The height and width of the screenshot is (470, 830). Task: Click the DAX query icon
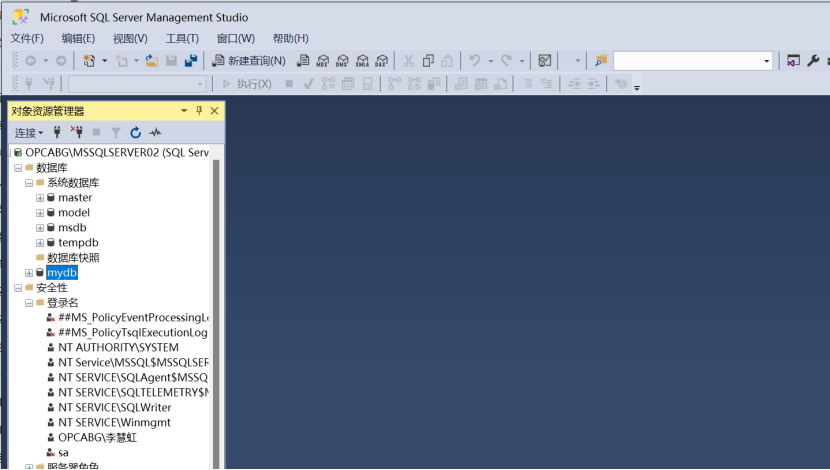382,61
